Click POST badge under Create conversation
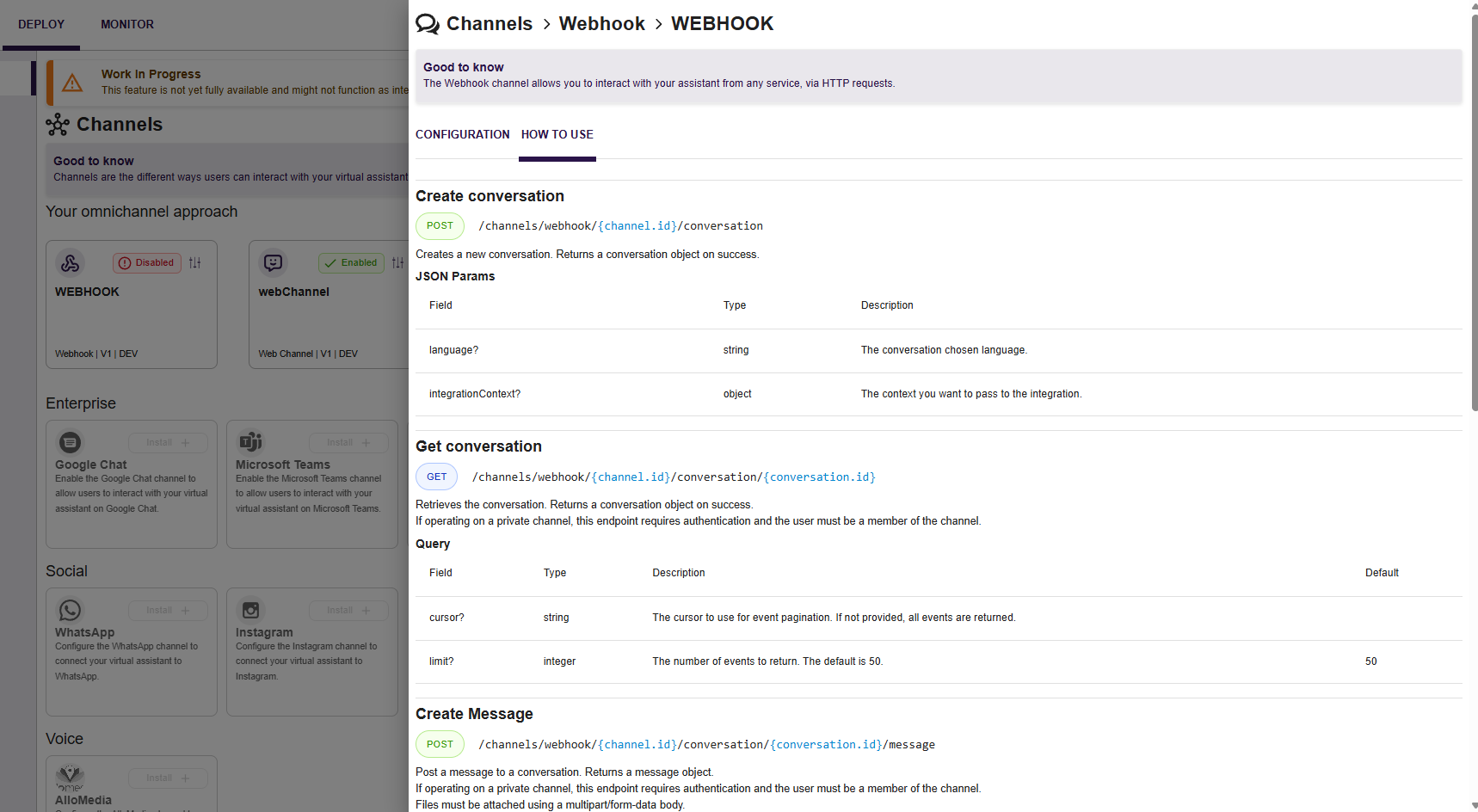The height and width of the screenshot is (812, 1478). tap(440, 226)
